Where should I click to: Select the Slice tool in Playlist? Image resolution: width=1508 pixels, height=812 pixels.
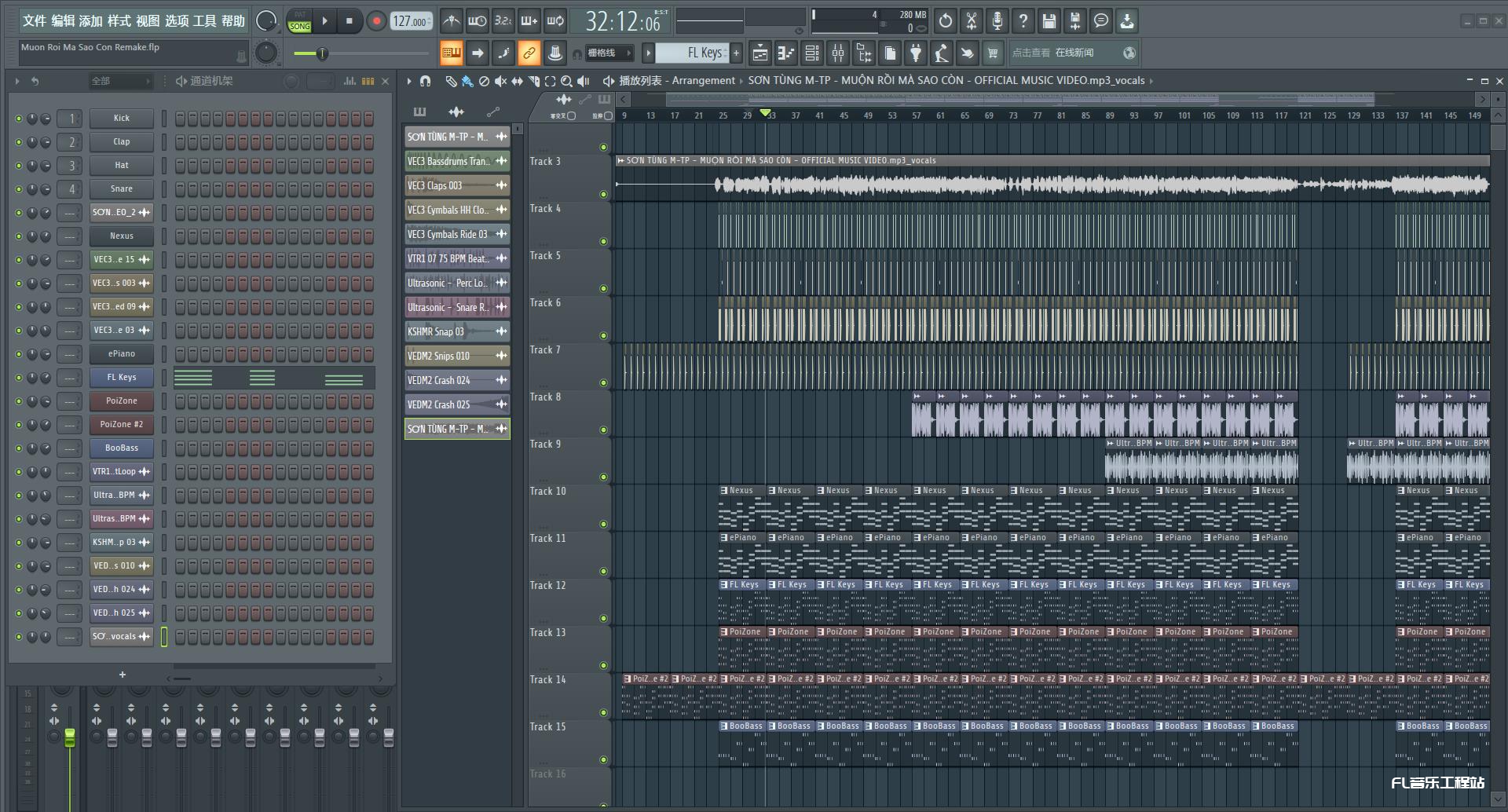[533, 81]
